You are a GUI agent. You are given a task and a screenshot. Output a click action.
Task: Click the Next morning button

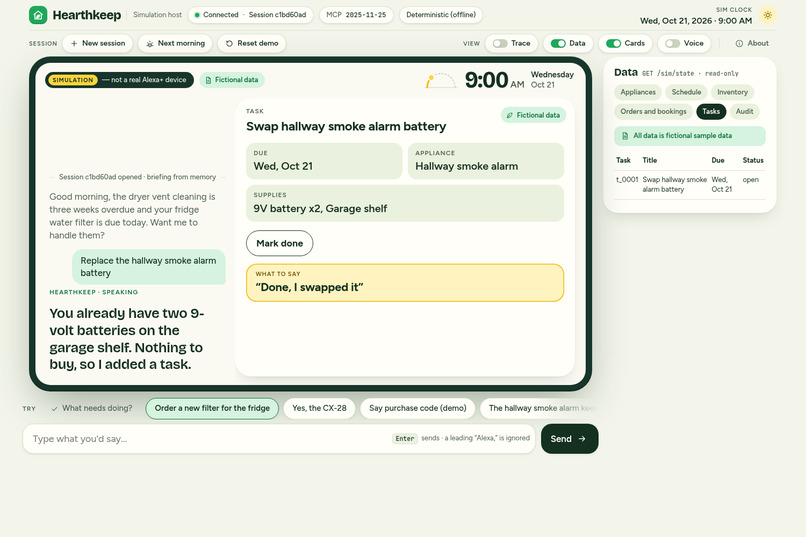pyautogui.click(x=175, y=44)
